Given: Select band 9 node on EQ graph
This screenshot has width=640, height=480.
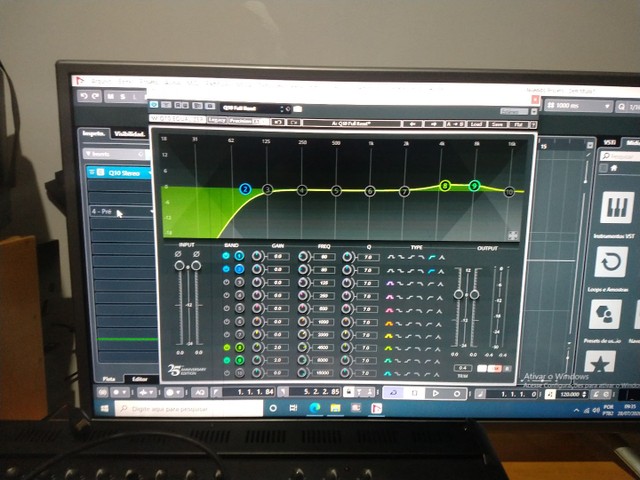Looking at the screenshot, I should click(474, 186).
